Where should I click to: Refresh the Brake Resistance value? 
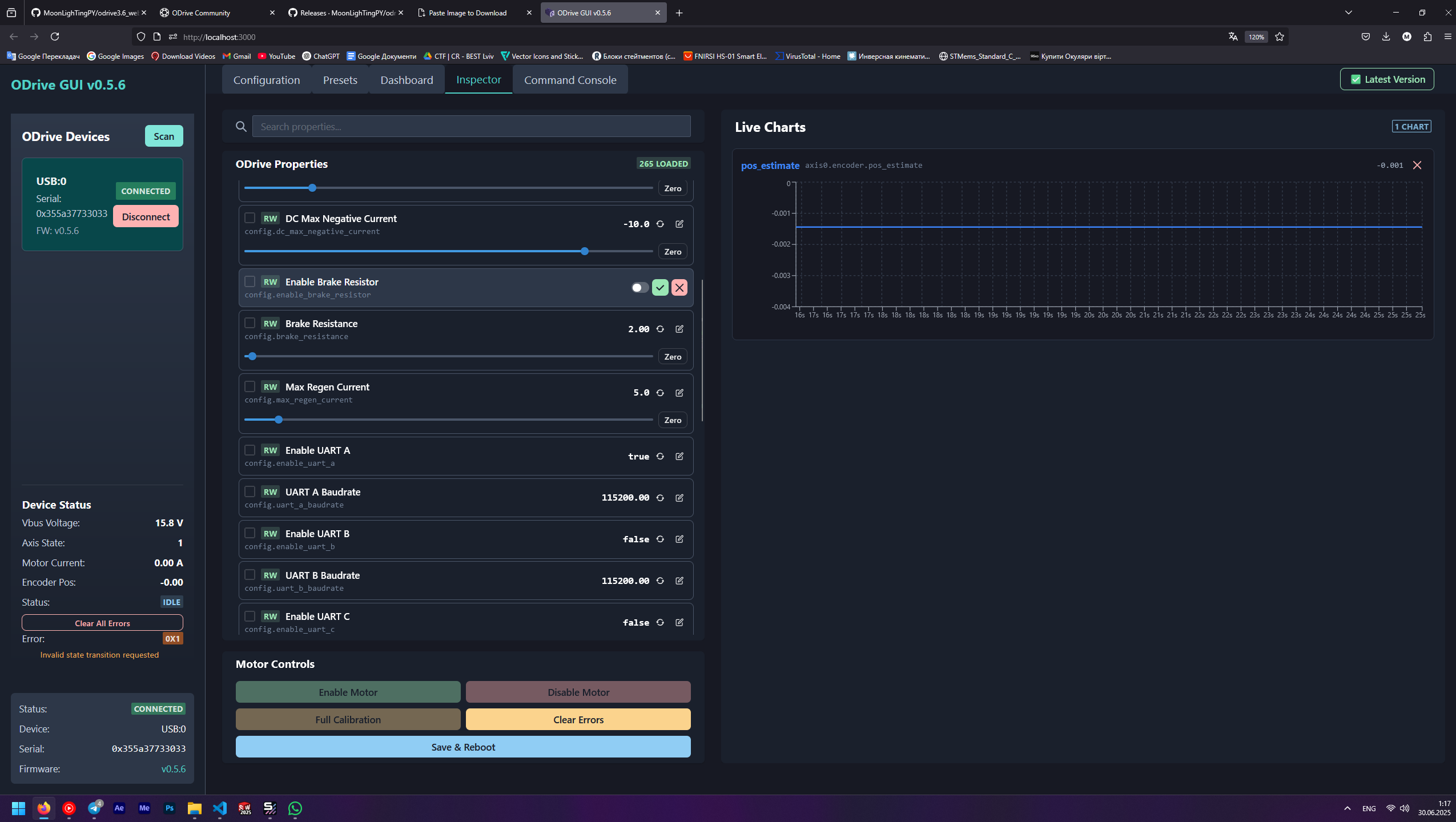[660, 329]
